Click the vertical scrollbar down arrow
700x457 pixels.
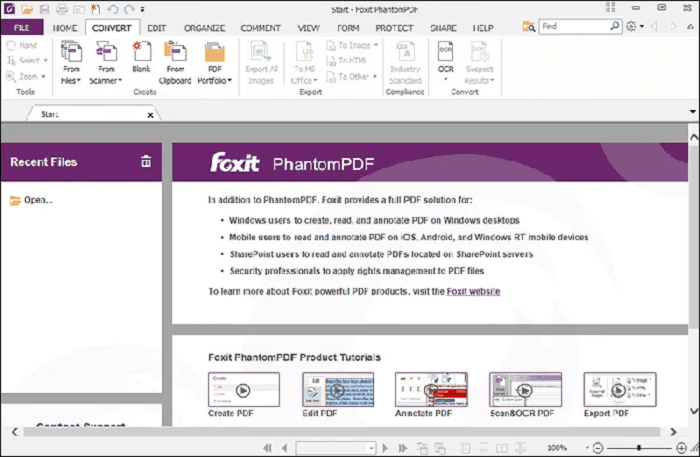click(x=694, y=411)
